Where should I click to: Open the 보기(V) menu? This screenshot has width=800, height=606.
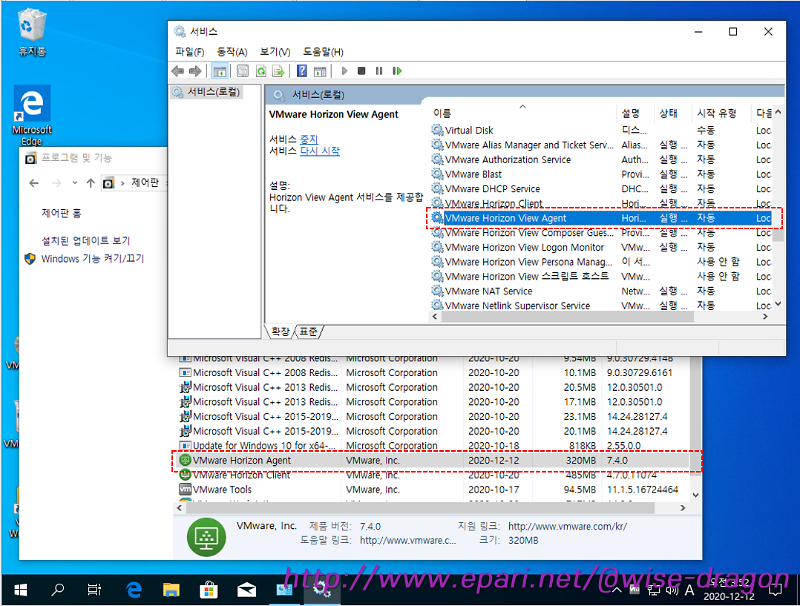coord(275,52)
